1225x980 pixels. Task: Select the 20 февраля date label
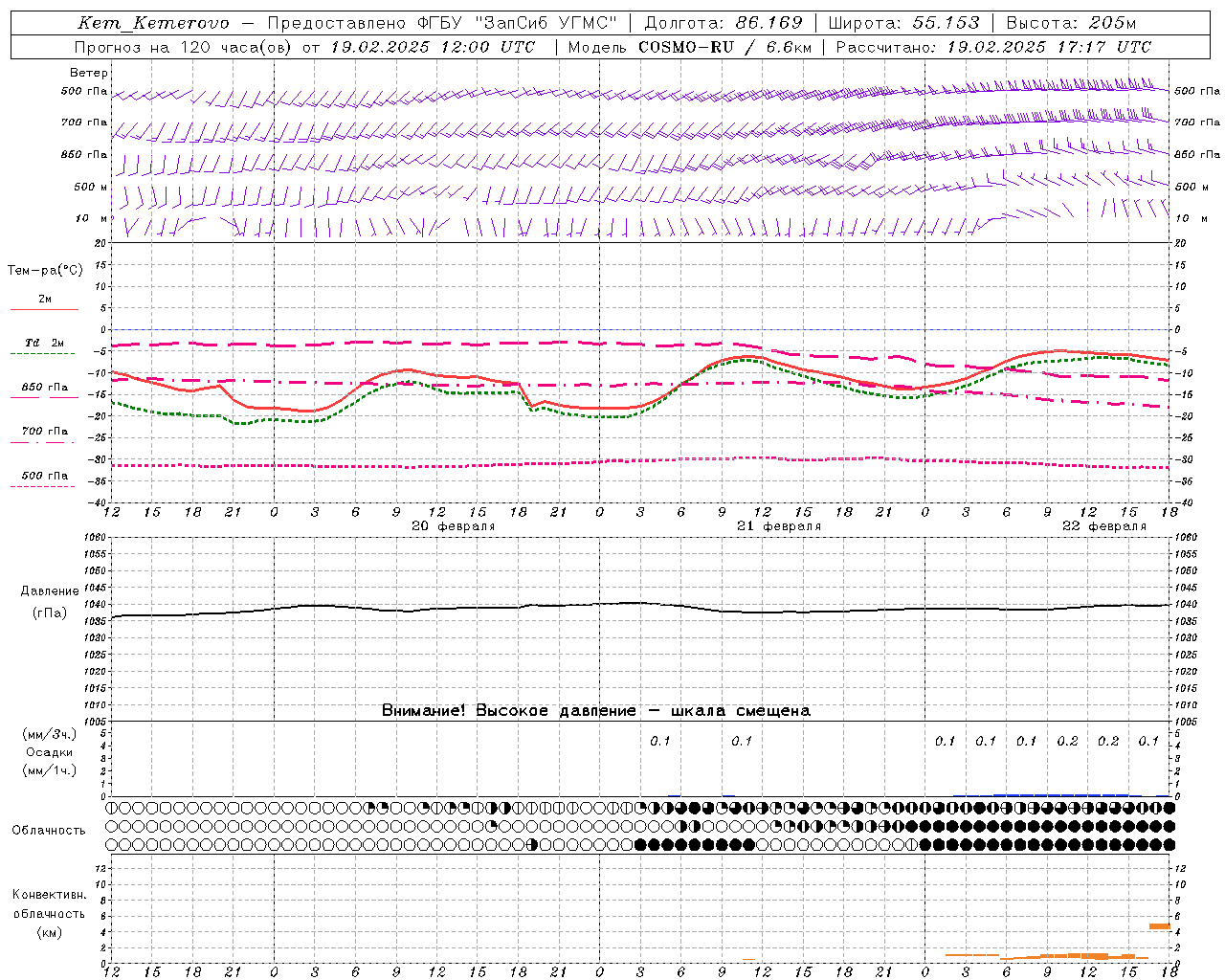point(454,526)
